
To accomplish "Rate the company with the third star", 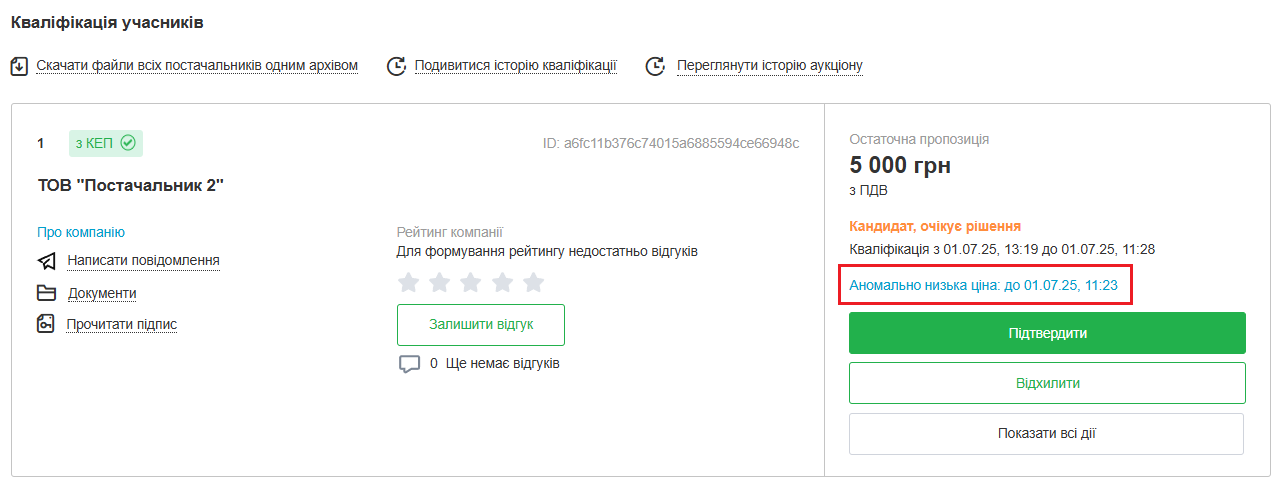I will pos(471,283).
